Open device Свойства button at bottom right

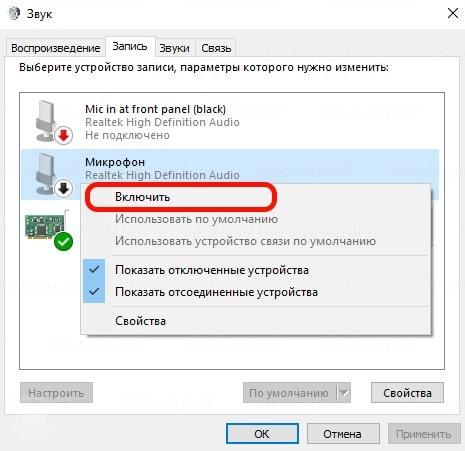[407, 393]
